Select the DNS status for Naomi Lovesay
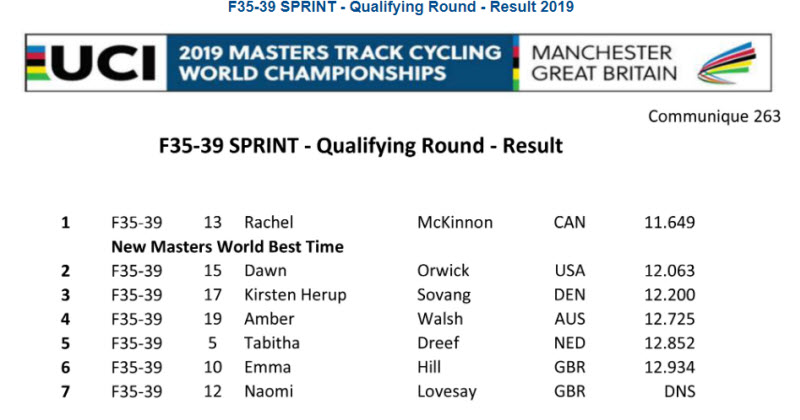Viewport: 800px width, 420px height. pos(680,391)
